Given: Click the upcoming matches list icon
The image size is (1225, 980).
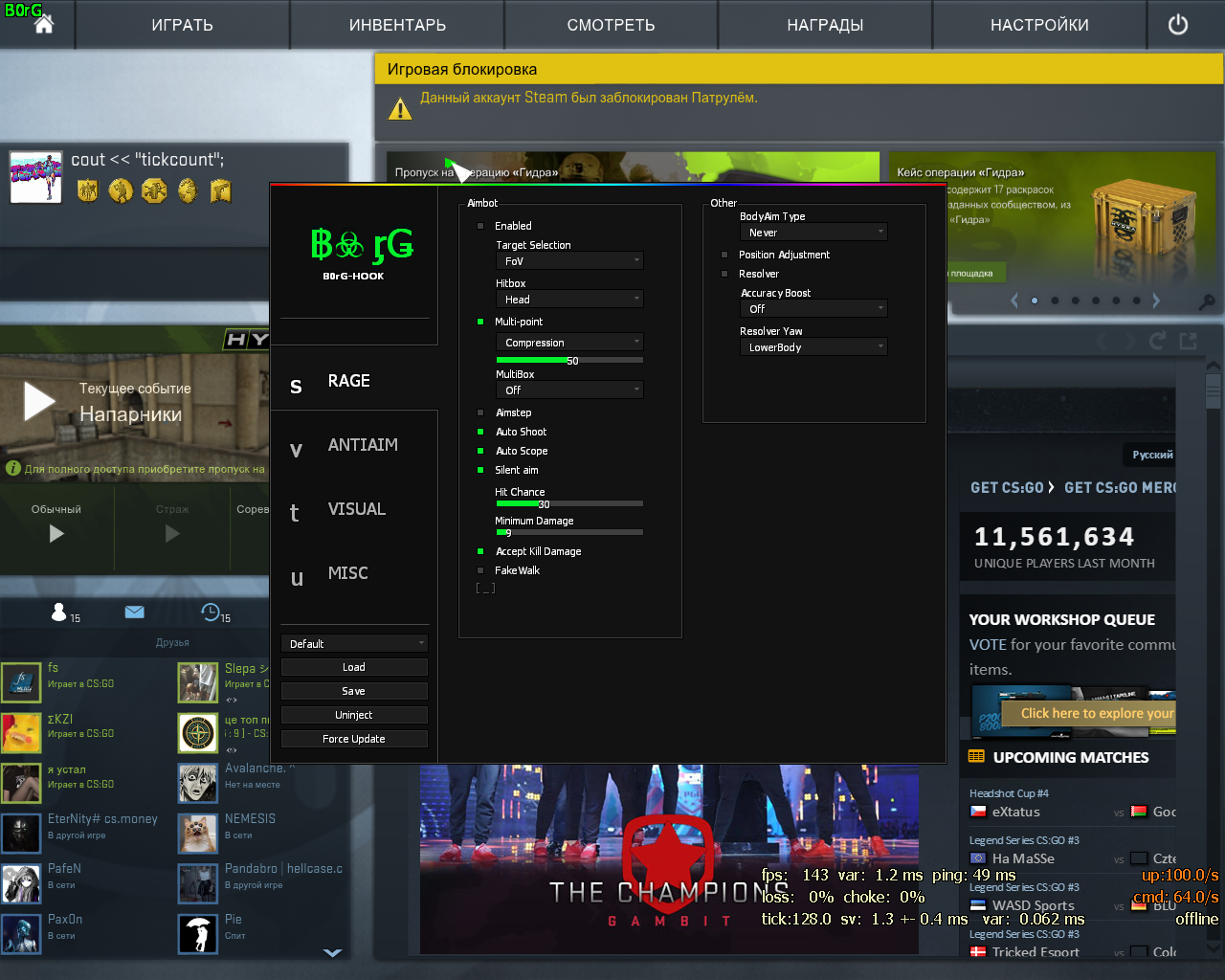Looking at the screenshot, I should pyautogui.click(x=976, y=756).
